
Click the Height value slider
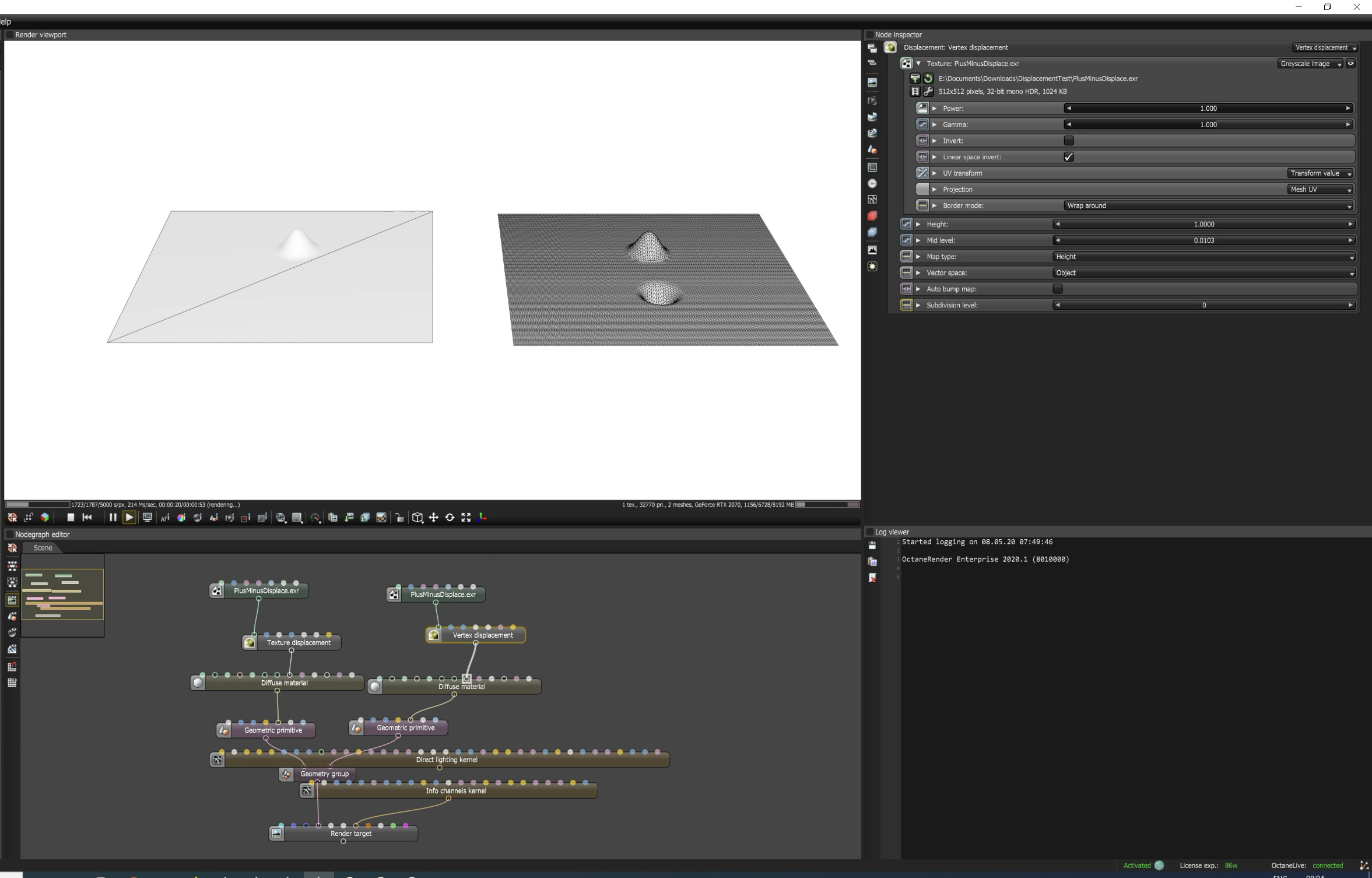(x=1203, y=224)
